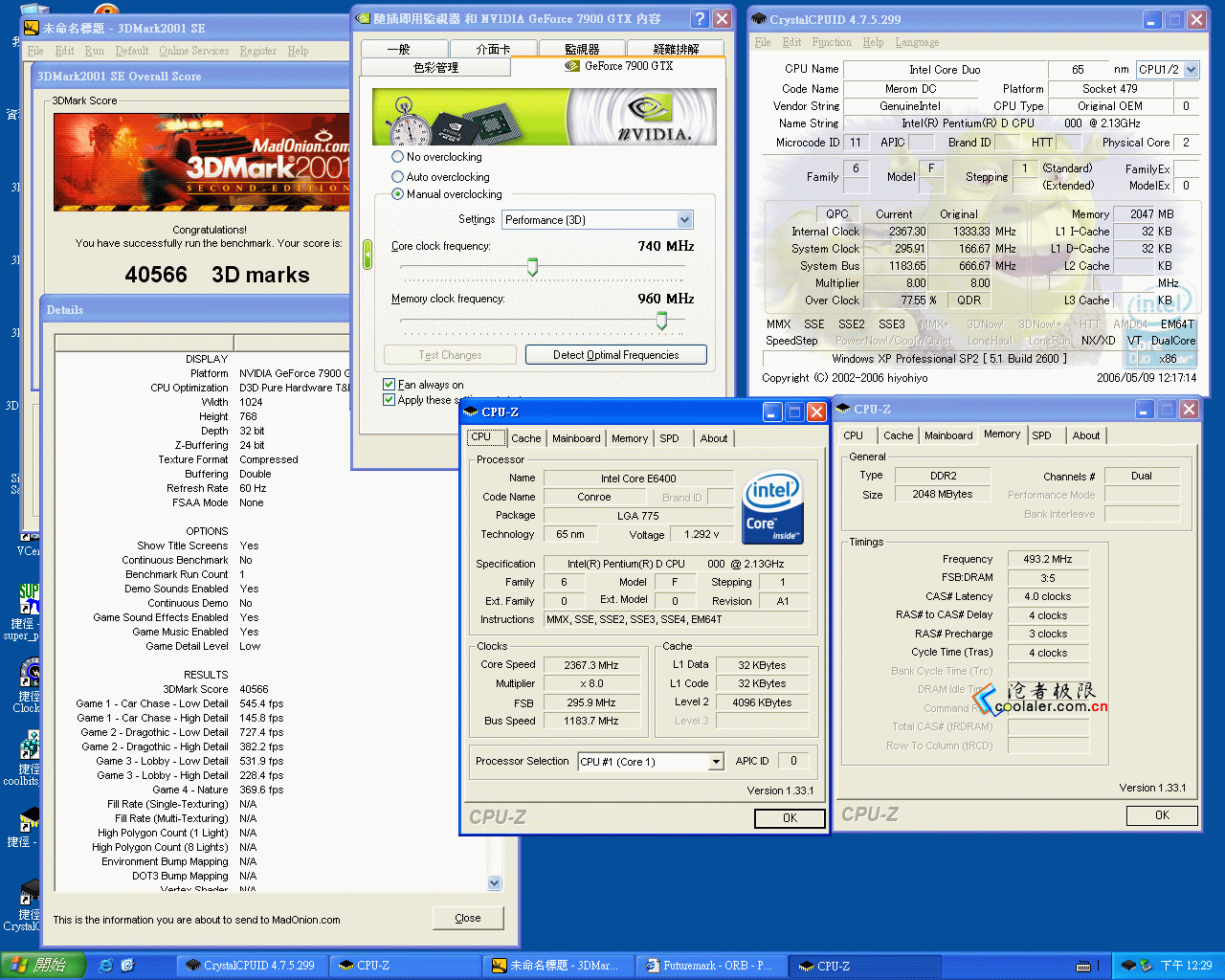This screenshot has width=1225, height=980.
Task: Open the Start button on taskbar
Action: 42,966
